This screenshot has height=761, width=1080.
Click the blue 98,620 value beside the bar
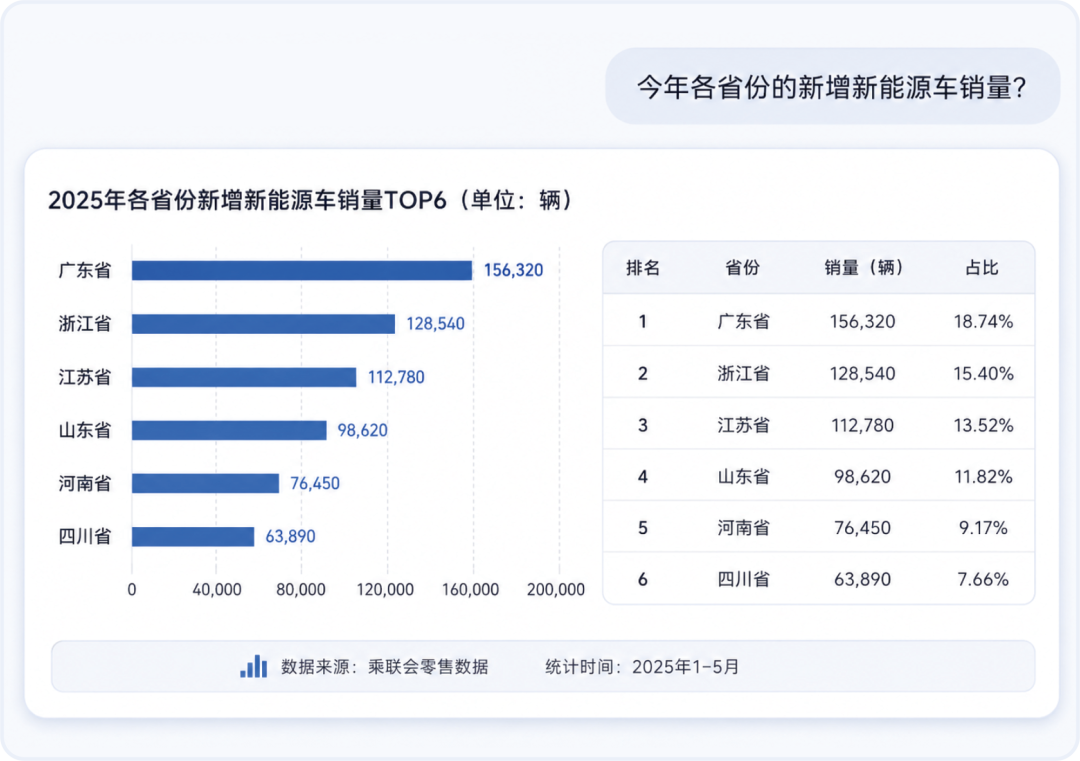click(x=362, y=430)
